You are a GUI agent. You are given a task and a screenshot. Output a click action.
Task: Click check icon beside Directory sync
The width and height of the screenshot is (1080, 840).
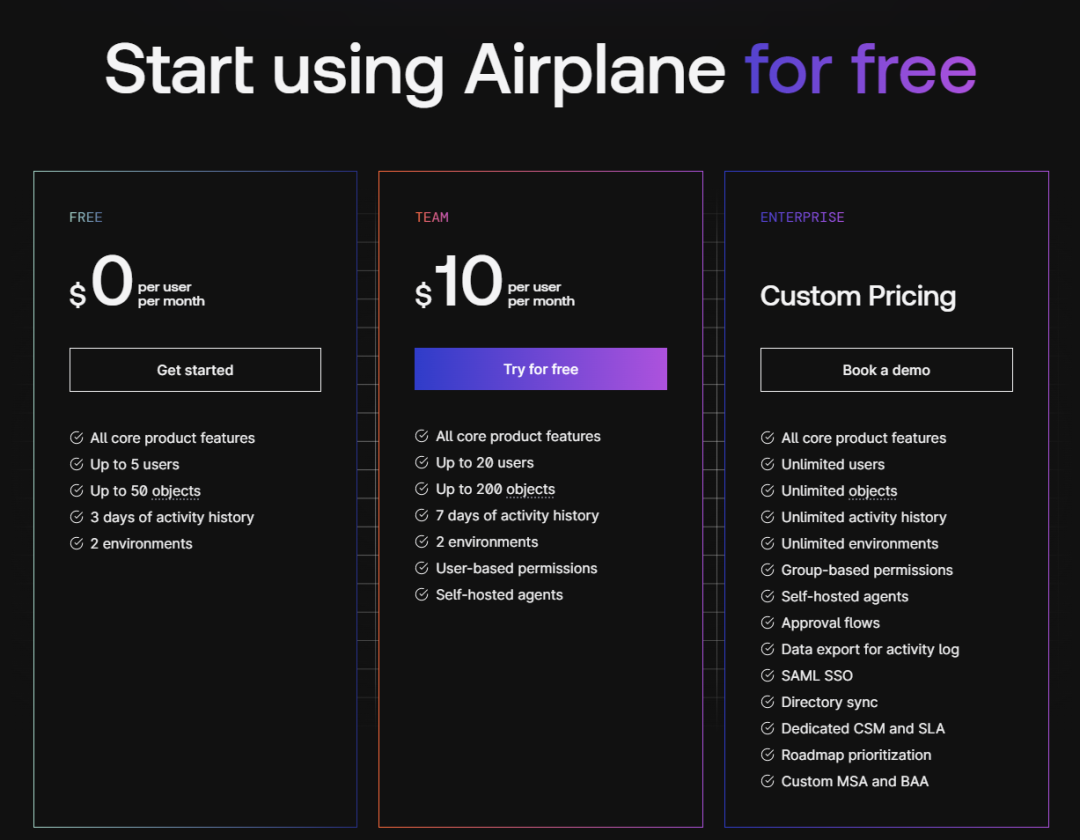pos(768,702)
